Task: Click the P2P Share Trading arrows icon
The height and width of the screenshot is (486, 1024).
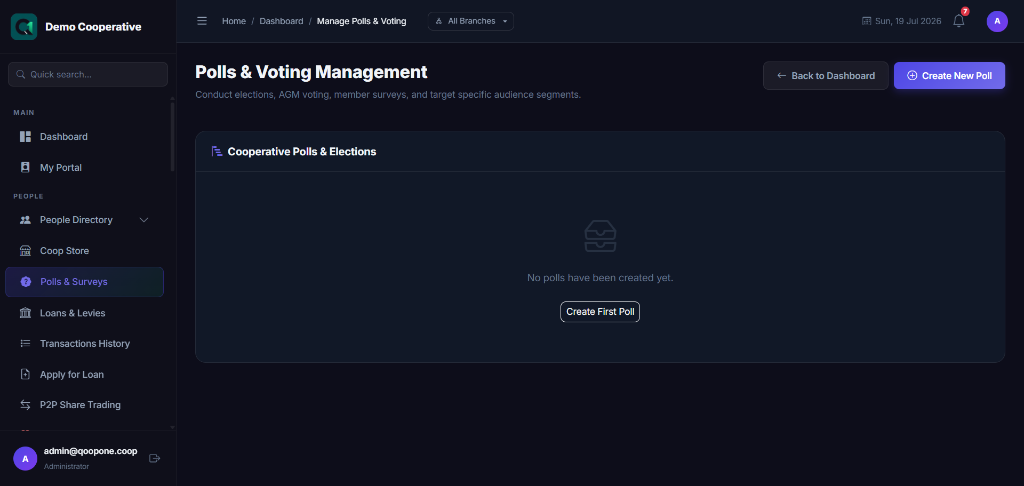Action: click(25, 405)
